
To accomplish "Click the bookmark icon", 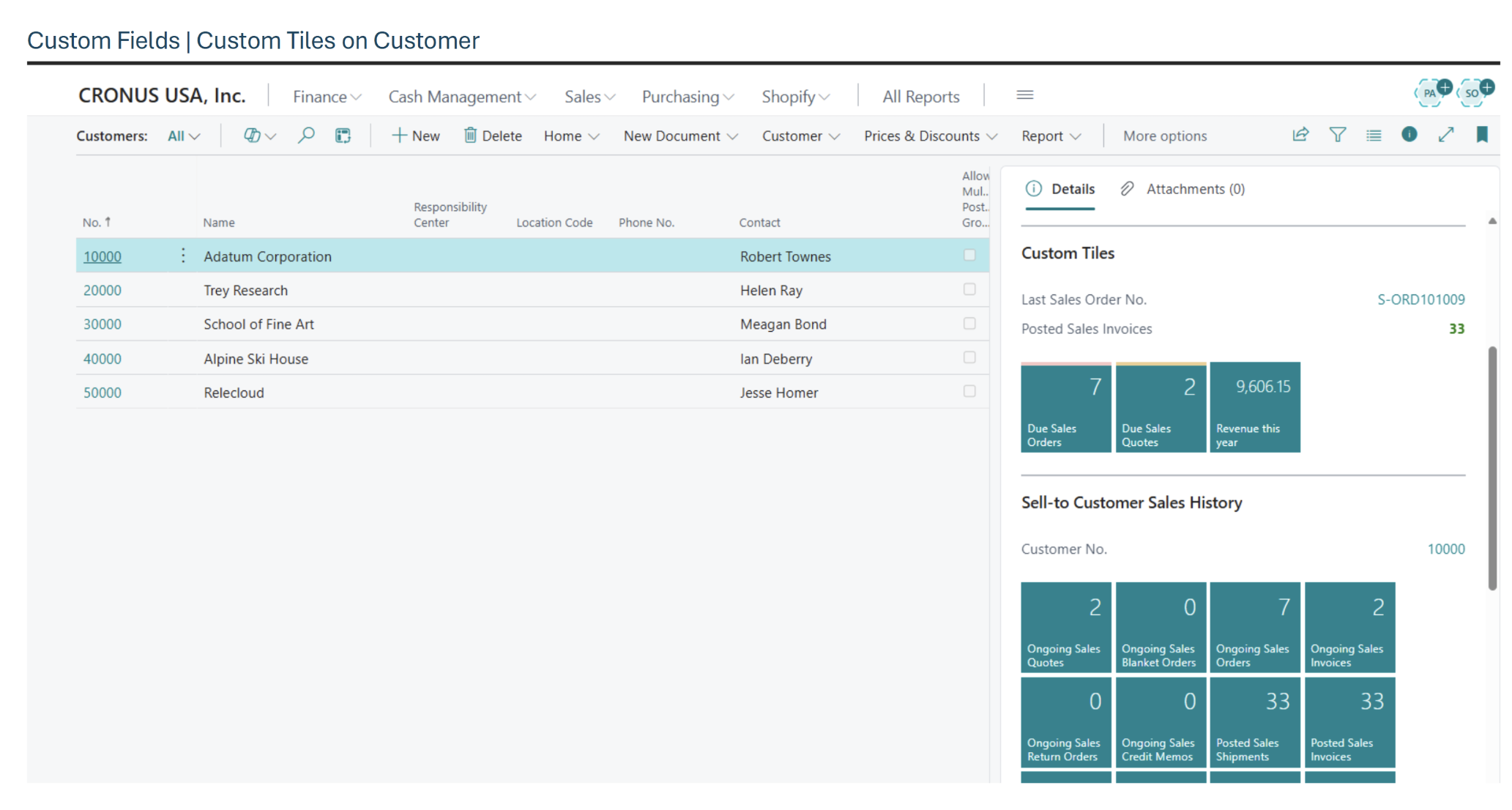I will click(1482, 135).
